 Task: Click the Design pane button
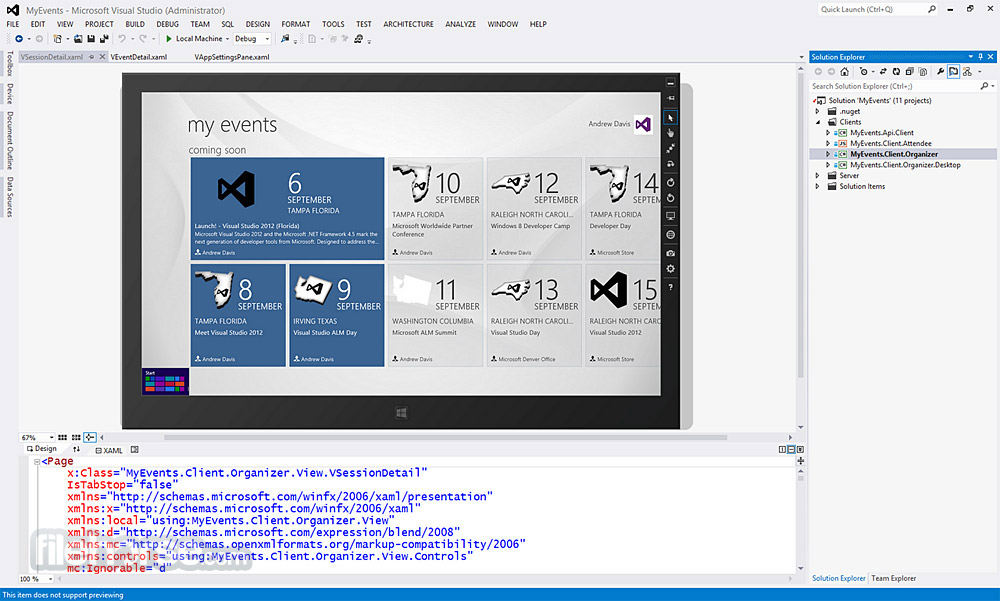[41, 449]
